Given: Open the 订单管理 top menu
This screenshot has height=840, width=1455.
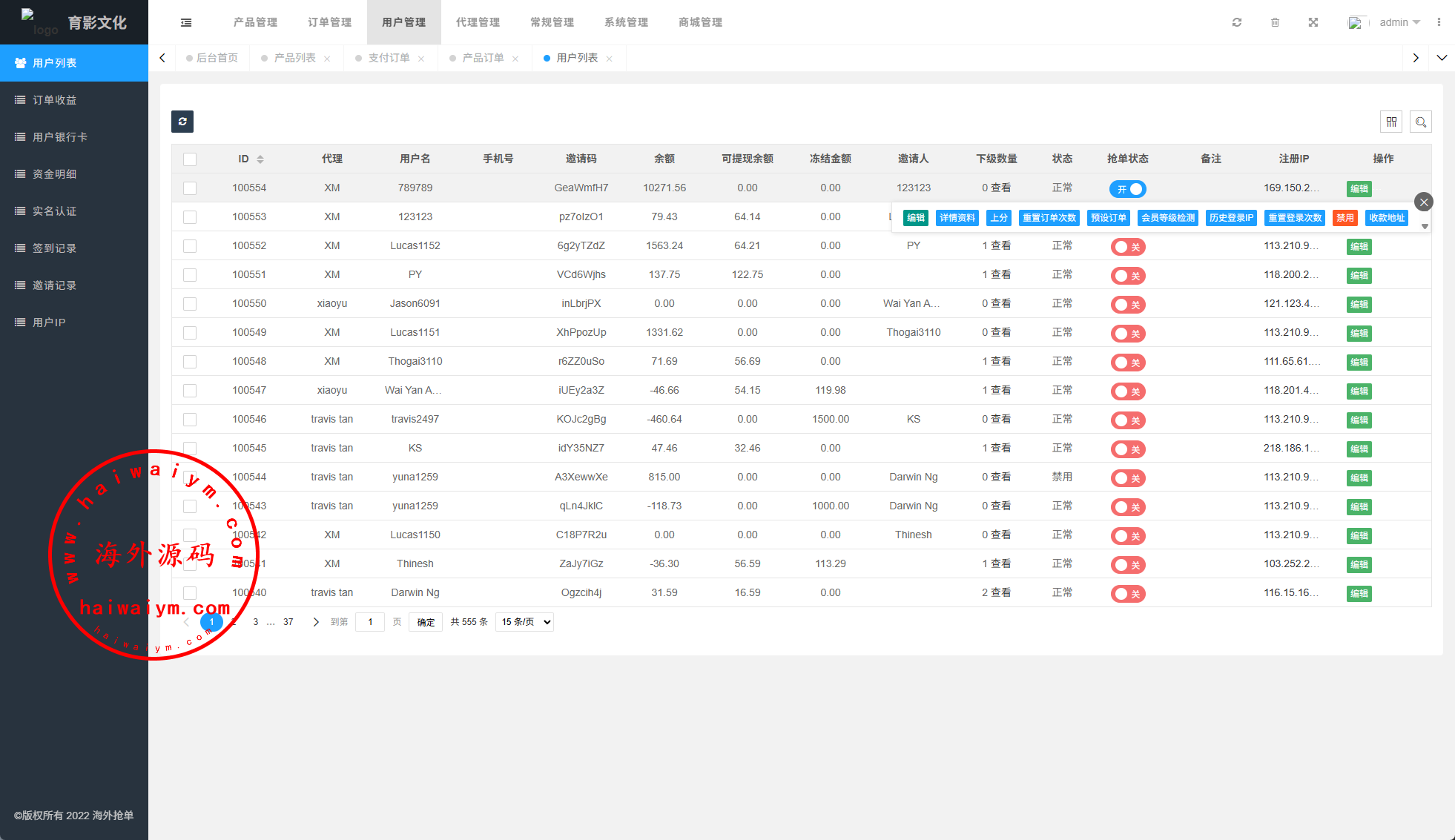Looking at the screenshot, I should pyautogui.click(x=330, y=22).
